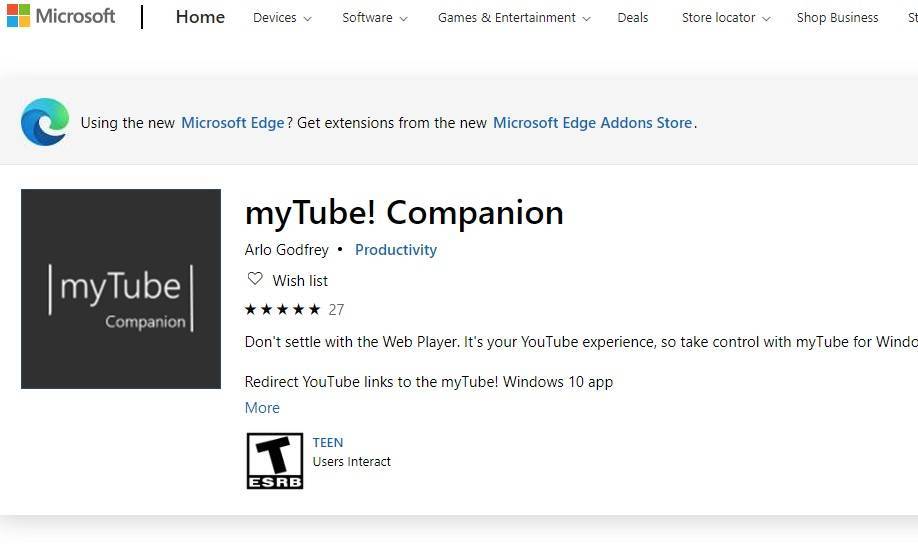Click the Microsoft Edge logo icon

[x=45, y=122]
